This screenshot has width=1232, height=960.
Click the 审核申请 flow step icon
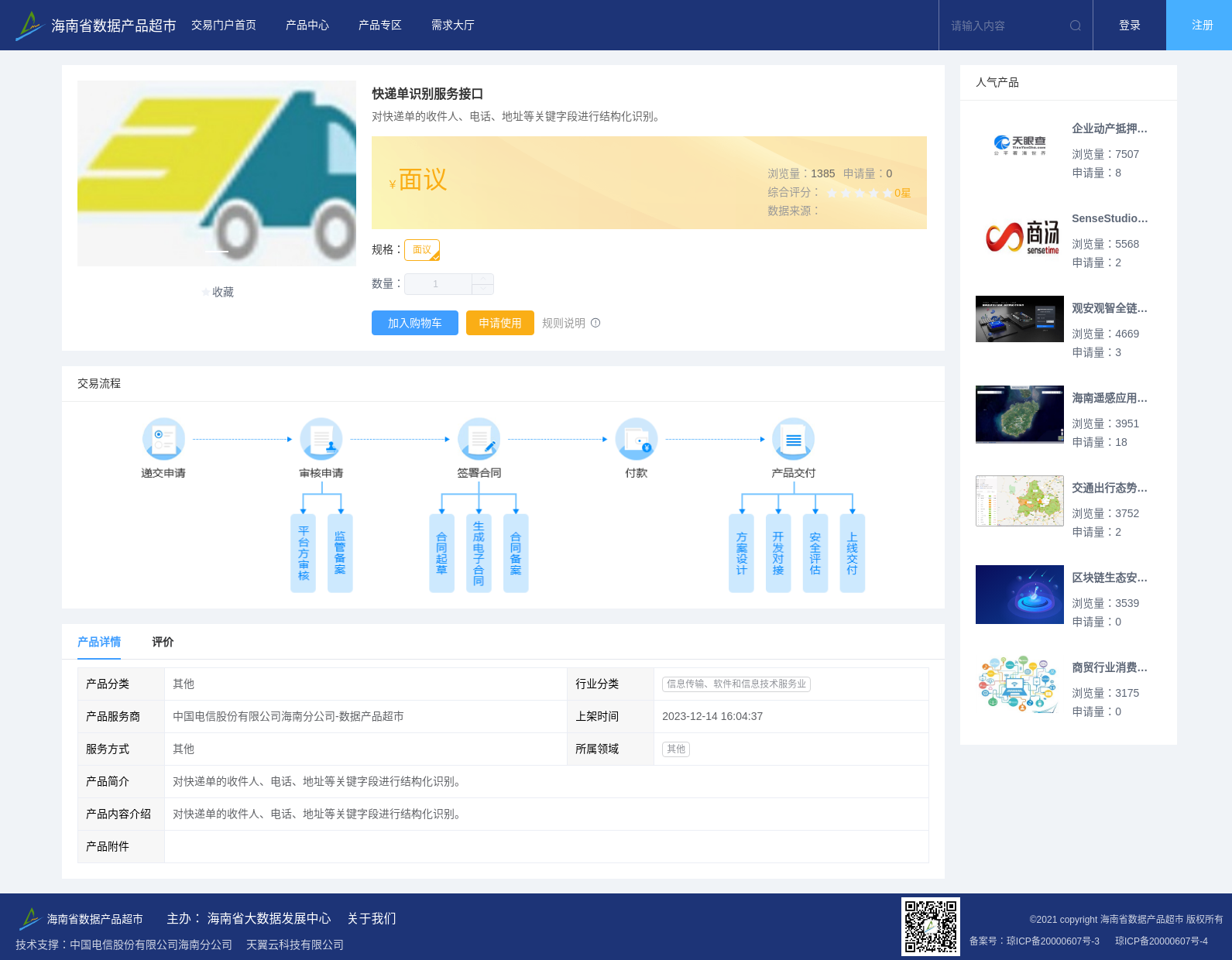pos(321,439)
